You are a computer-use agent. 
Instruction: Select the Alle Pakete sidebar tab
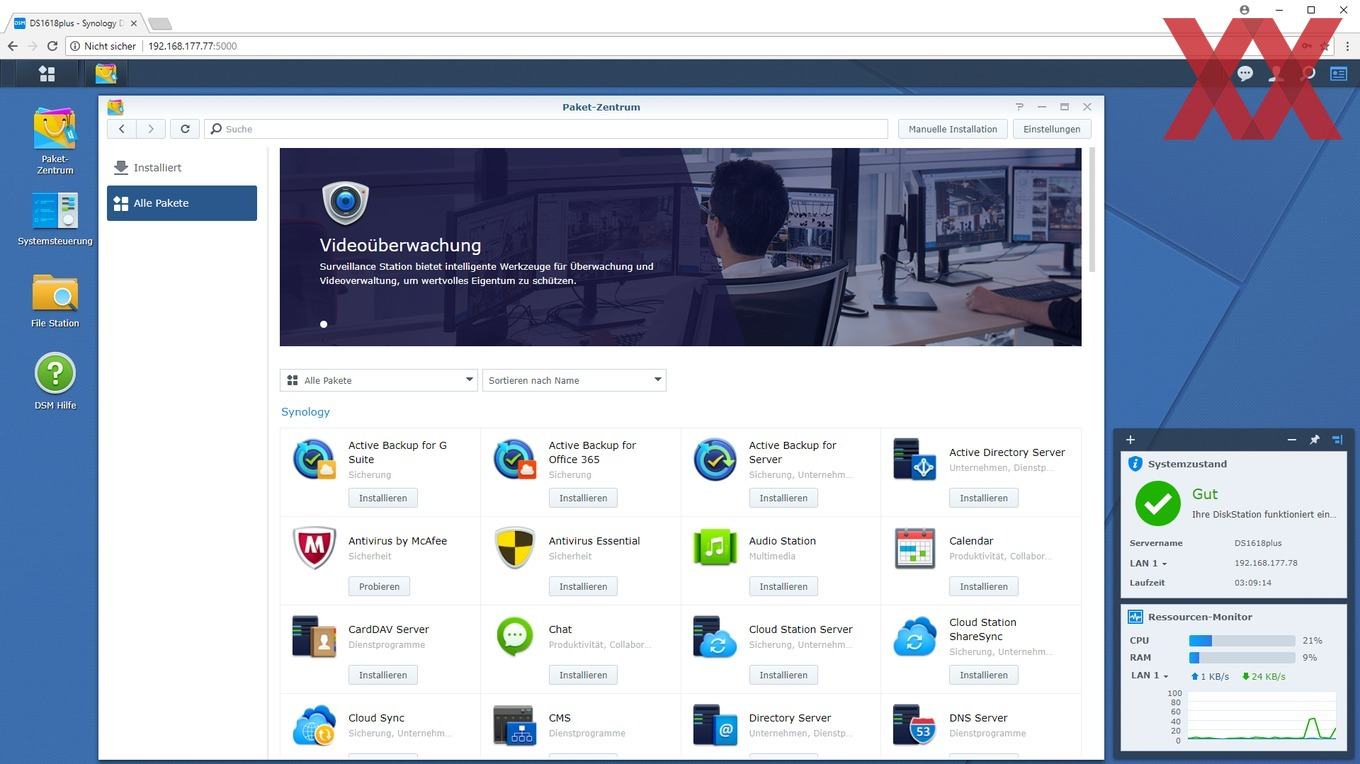click(x=182, y=203)
